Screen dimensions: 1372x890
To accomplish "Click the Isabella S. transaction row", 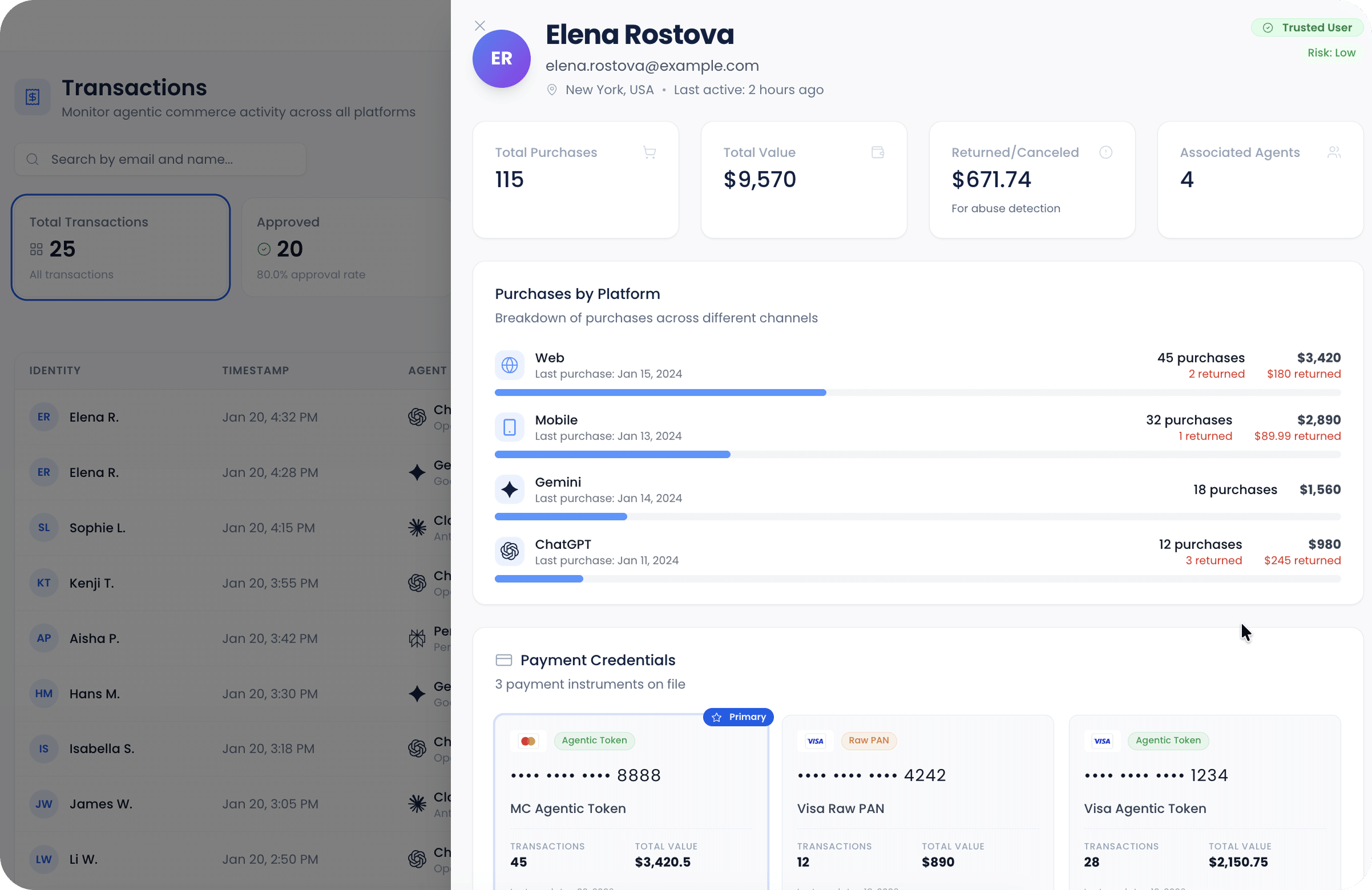I will coord(233,749).
